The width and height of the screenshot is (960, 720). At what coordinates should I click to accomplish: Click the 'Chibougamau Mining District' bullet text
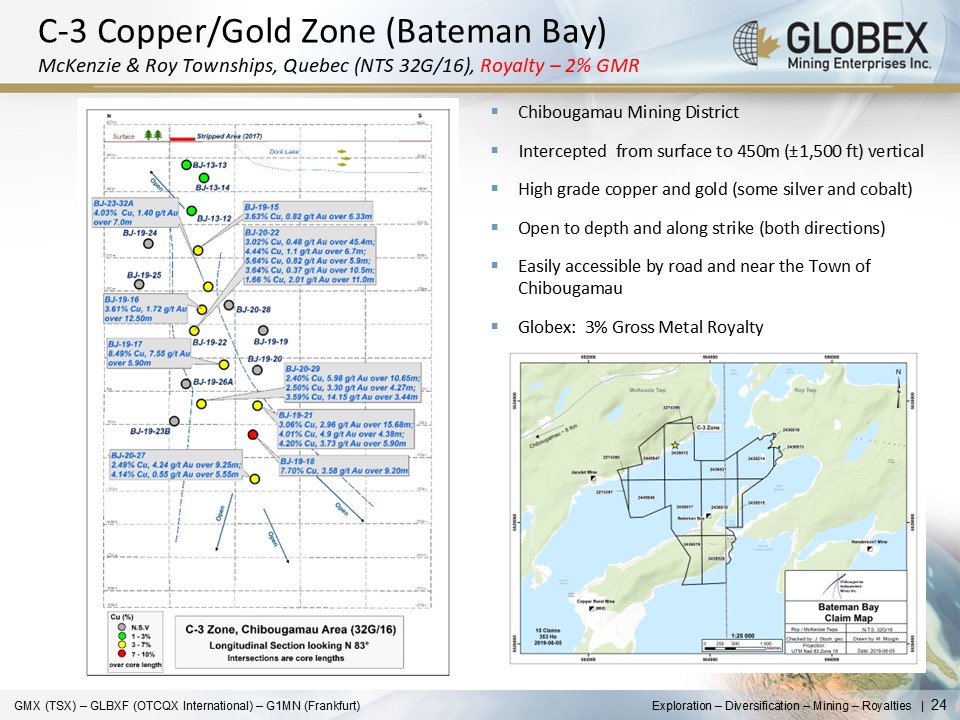(628, 112)
